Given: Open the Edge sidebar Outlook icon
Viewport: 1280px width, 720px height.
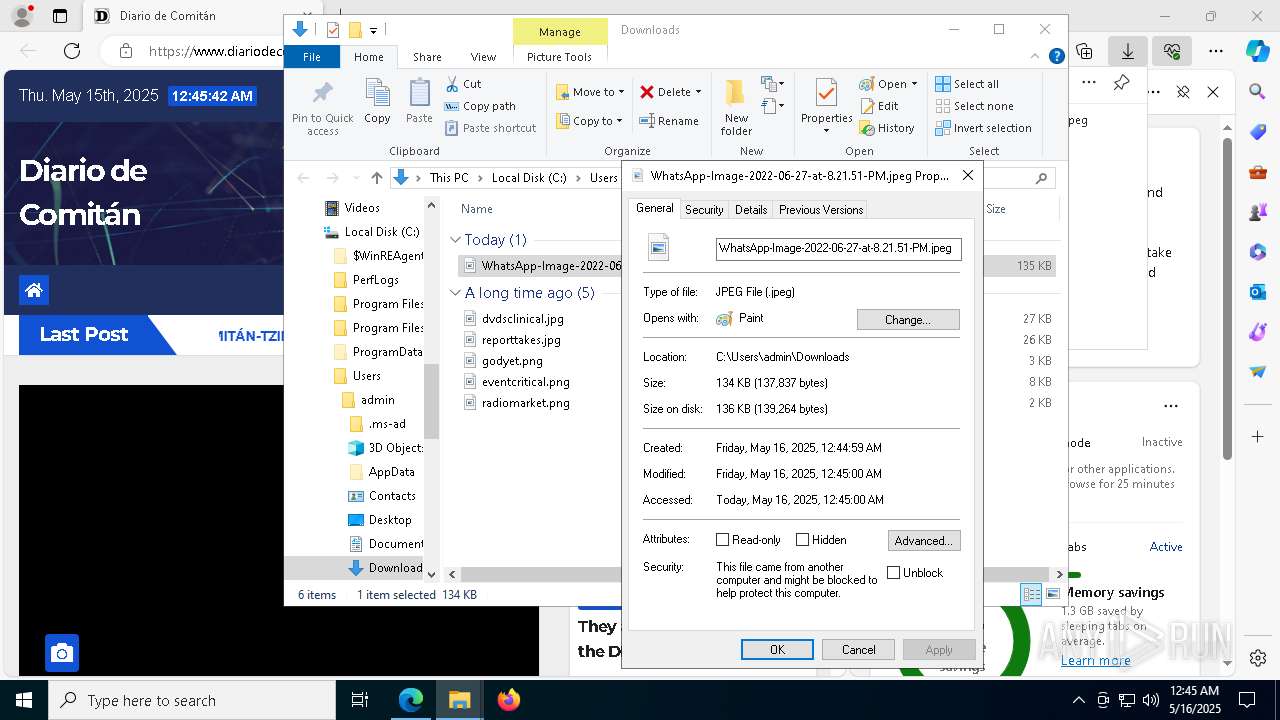Looking at the screenshot, I should tap(1257, 292).
